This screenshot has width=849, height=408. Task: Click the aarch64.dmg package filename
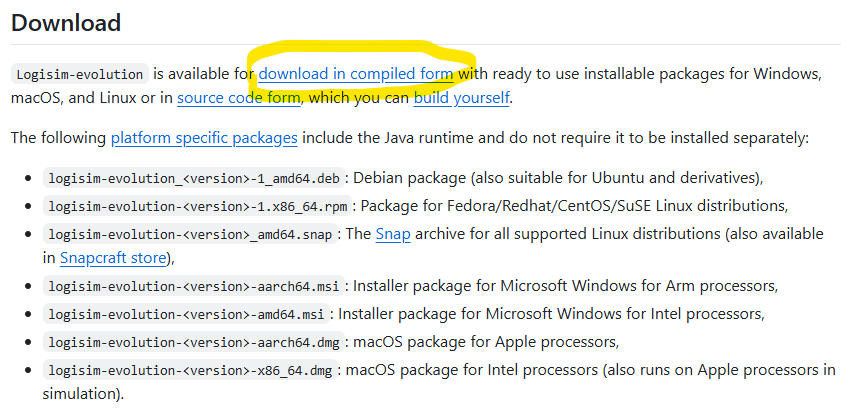(195, 342)
